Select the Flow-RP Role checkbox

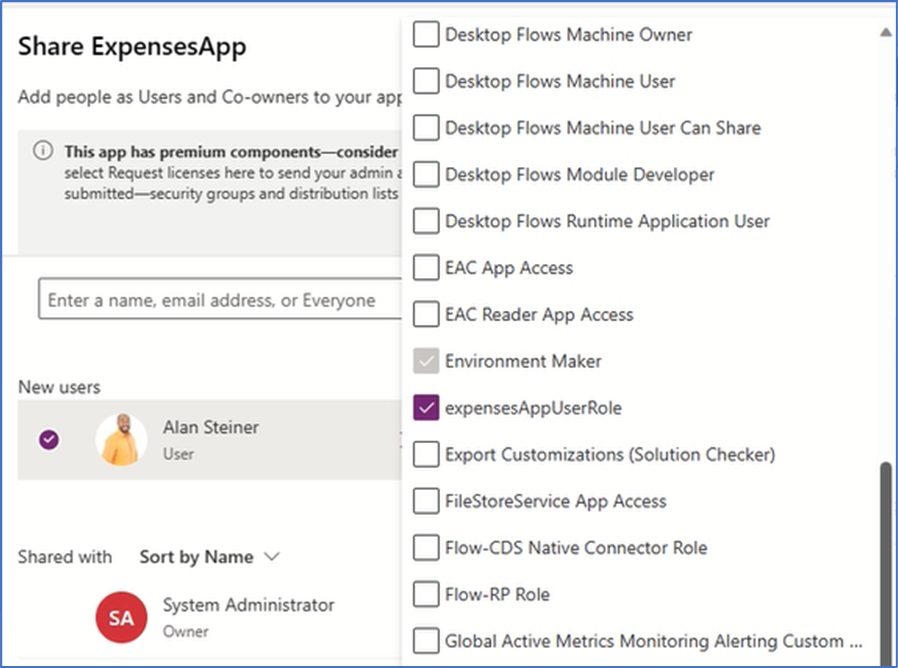tap(426, 594)
